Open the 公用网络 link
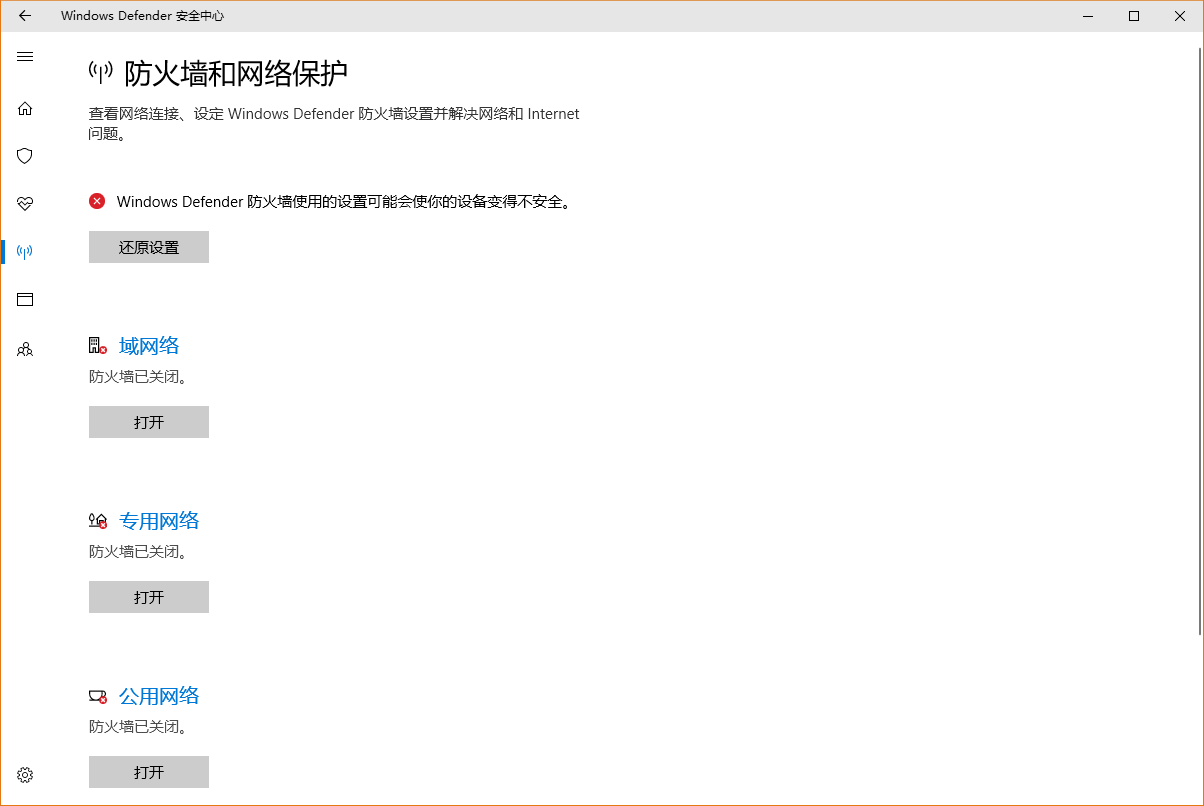Viewport: 1204px width, 806px height. click(159, 696)
